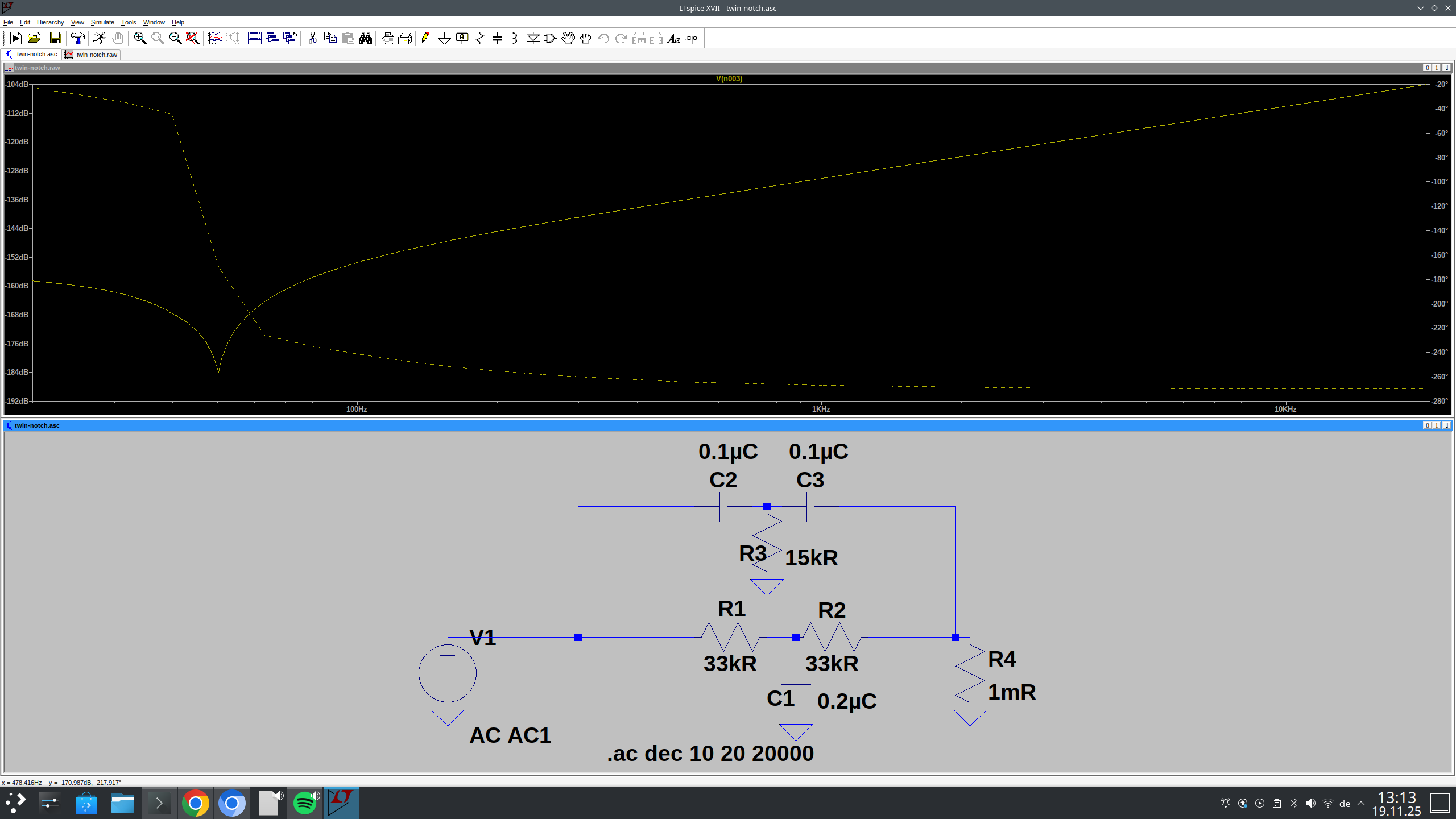Click the Run simulation icon

[x=100, y=38]
